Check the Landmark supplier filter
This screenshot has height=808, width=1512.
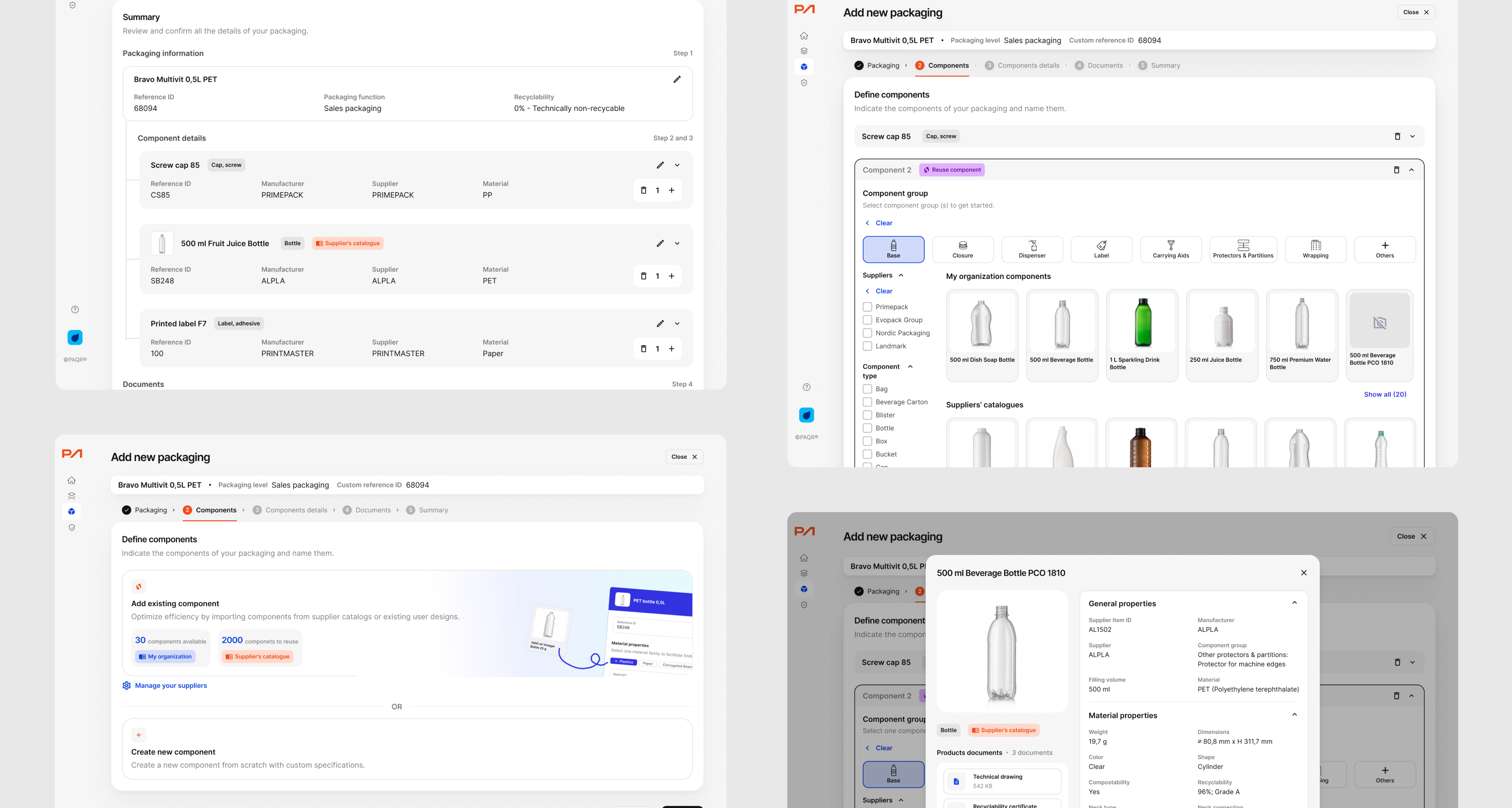click(867, 346)
